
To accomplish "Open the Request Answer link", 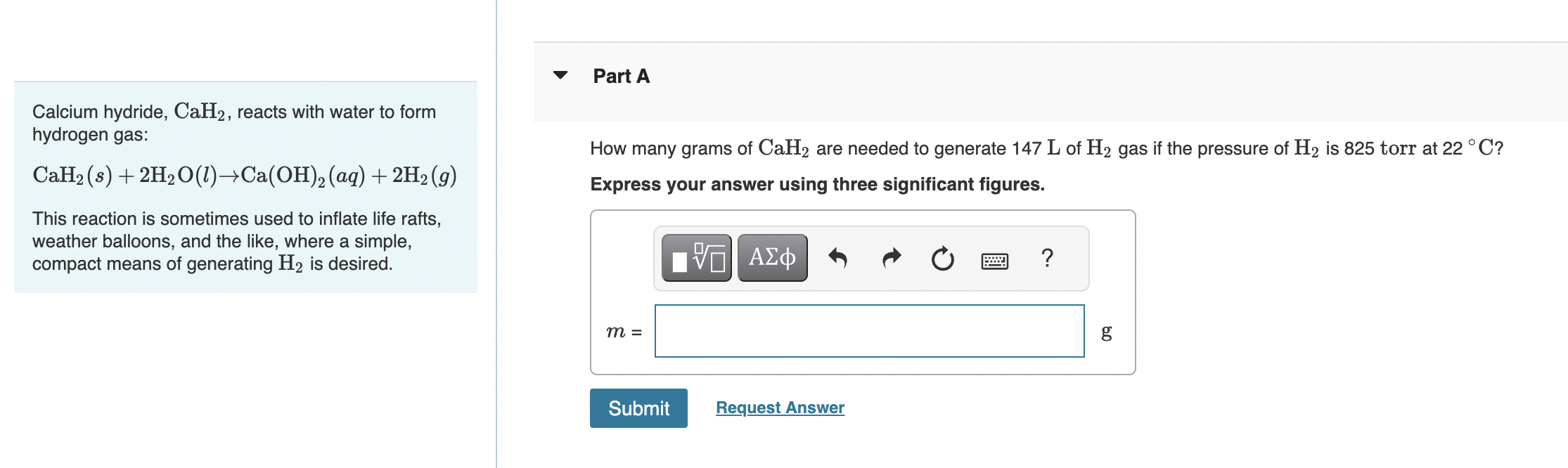I will click(x=779, y=408).
